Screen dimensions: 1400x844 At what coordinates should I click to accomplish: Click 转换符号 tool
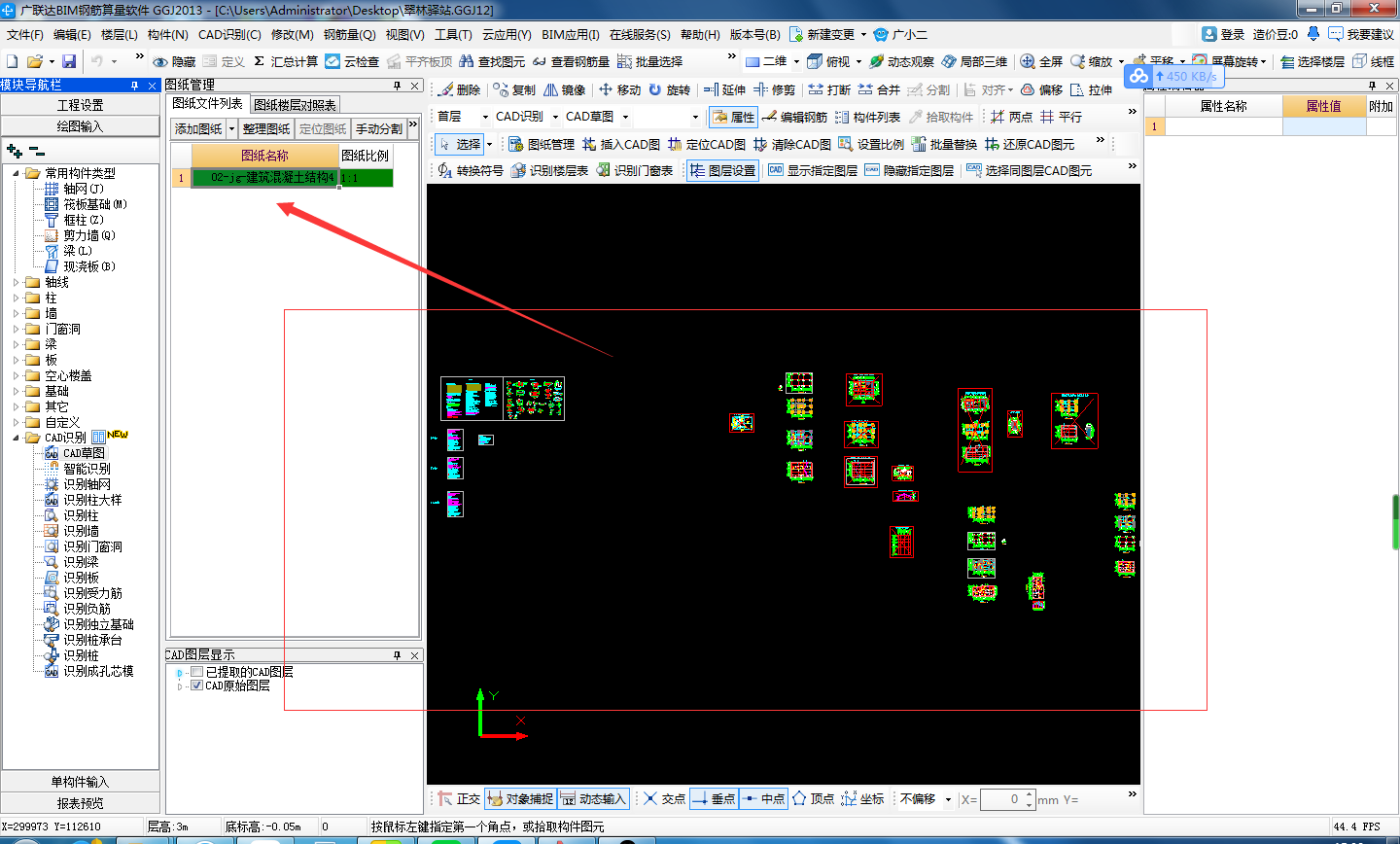[x=471, y=170]
